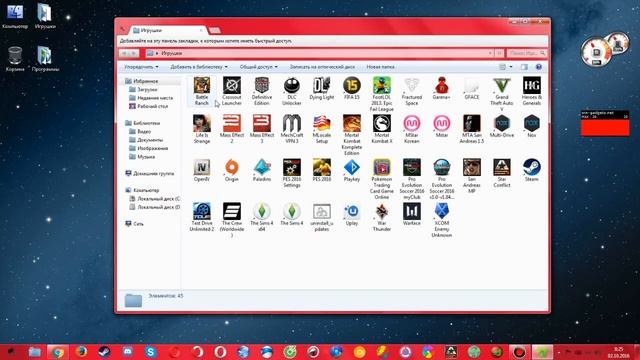
Task: Select the Steam shortcut icon
Action: pos(532,170)
